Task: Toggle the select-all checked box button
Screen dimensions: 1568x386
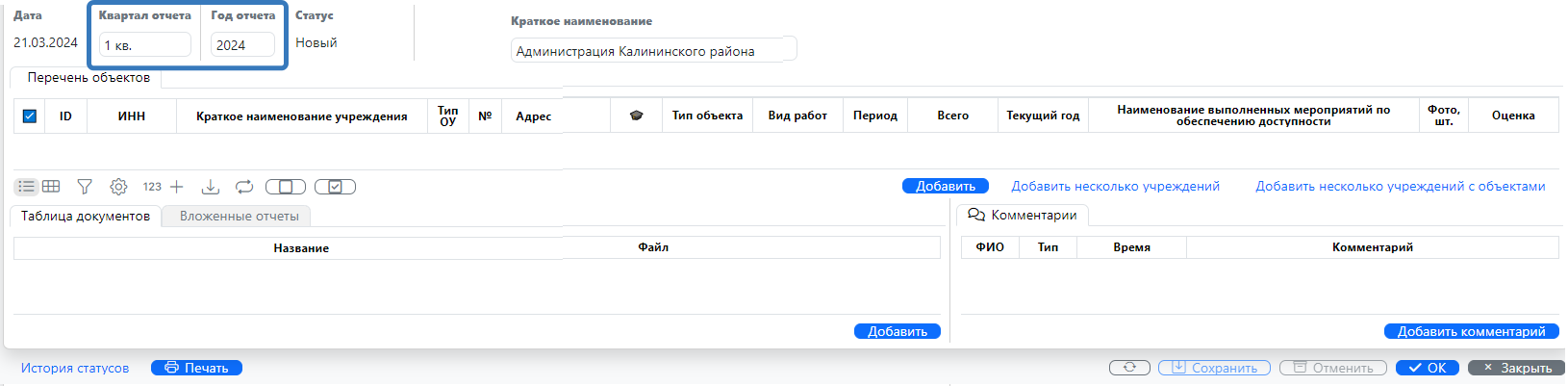Action: coord(335,187)
